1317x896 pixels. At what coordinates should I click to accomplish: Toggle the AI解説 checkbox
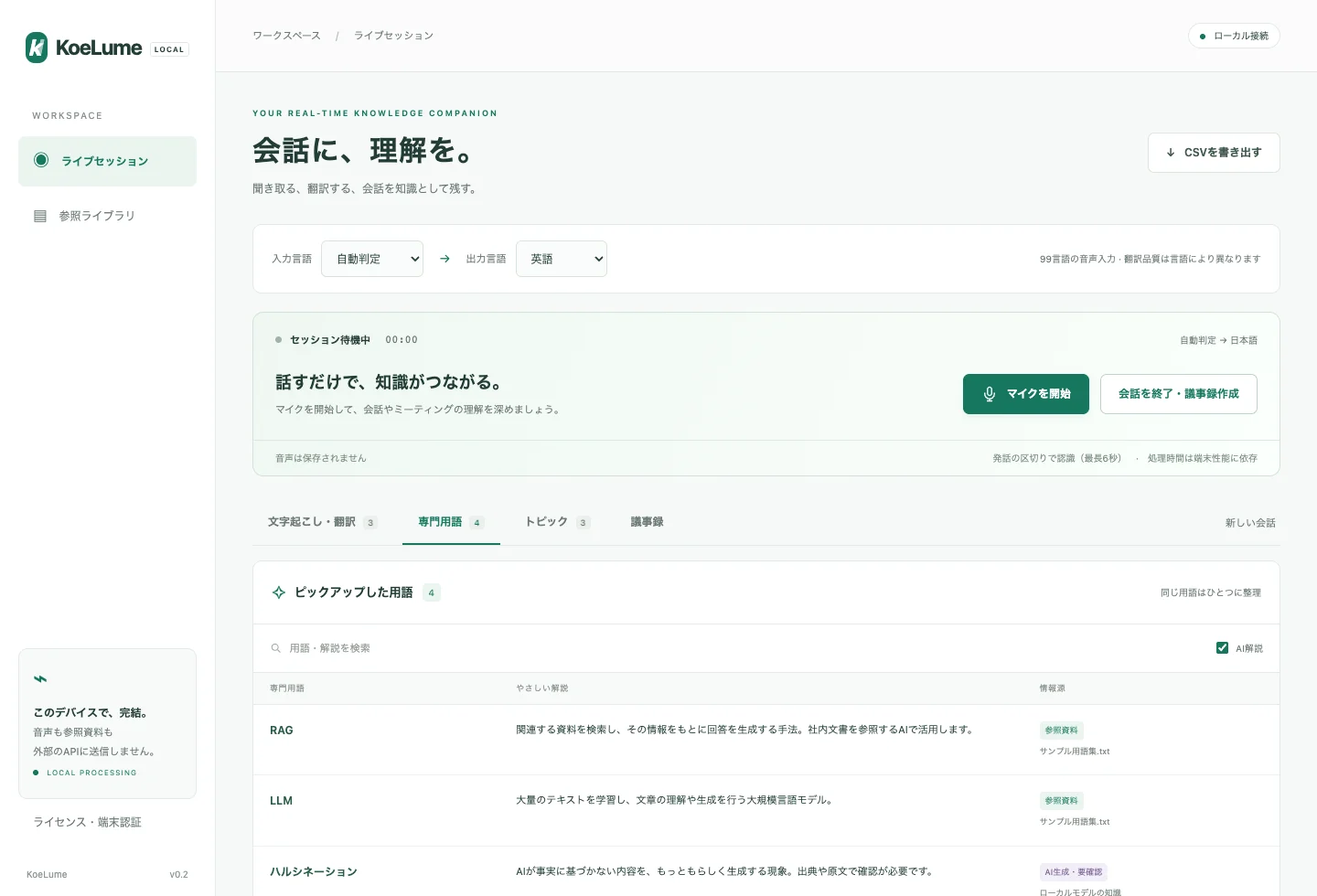point(1222,648)
